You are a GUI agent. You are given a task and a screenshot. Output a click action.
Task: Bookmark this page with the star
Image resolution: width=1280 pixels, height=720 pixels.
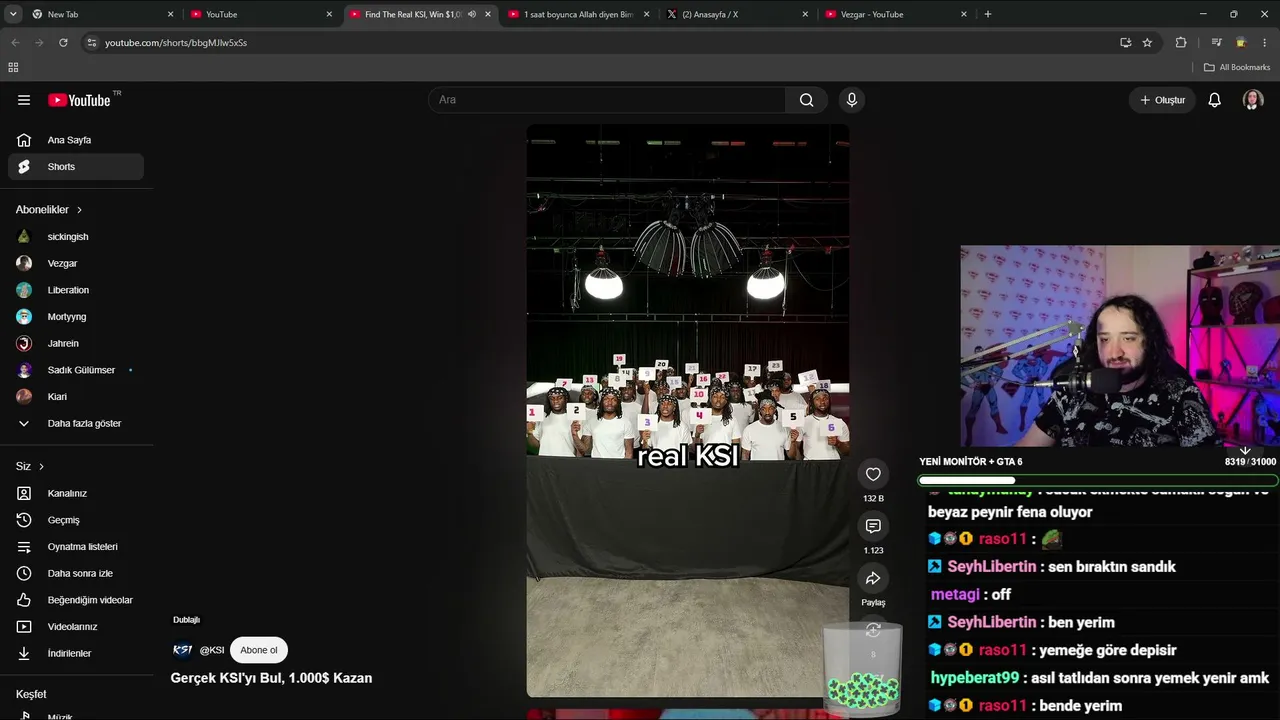1147,43
